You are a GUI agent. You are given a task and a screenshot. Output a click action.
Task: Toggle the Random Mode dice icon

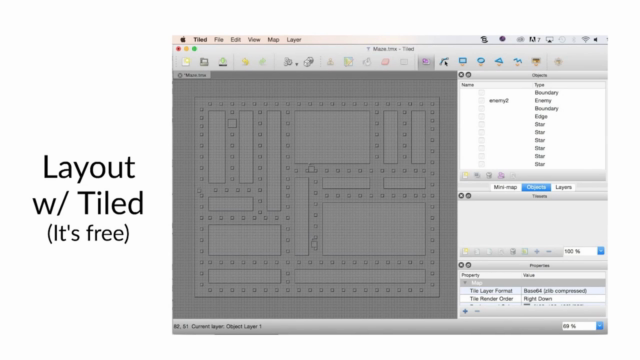click(x=309, y=62)
